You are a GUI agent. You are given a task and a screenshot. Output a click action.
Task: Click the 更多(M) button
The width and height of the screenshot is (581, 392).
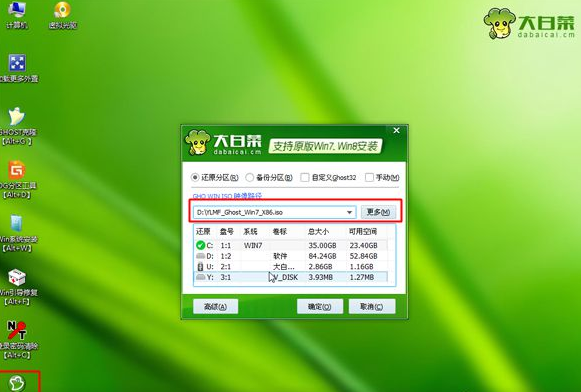click(x=378, y=212)
